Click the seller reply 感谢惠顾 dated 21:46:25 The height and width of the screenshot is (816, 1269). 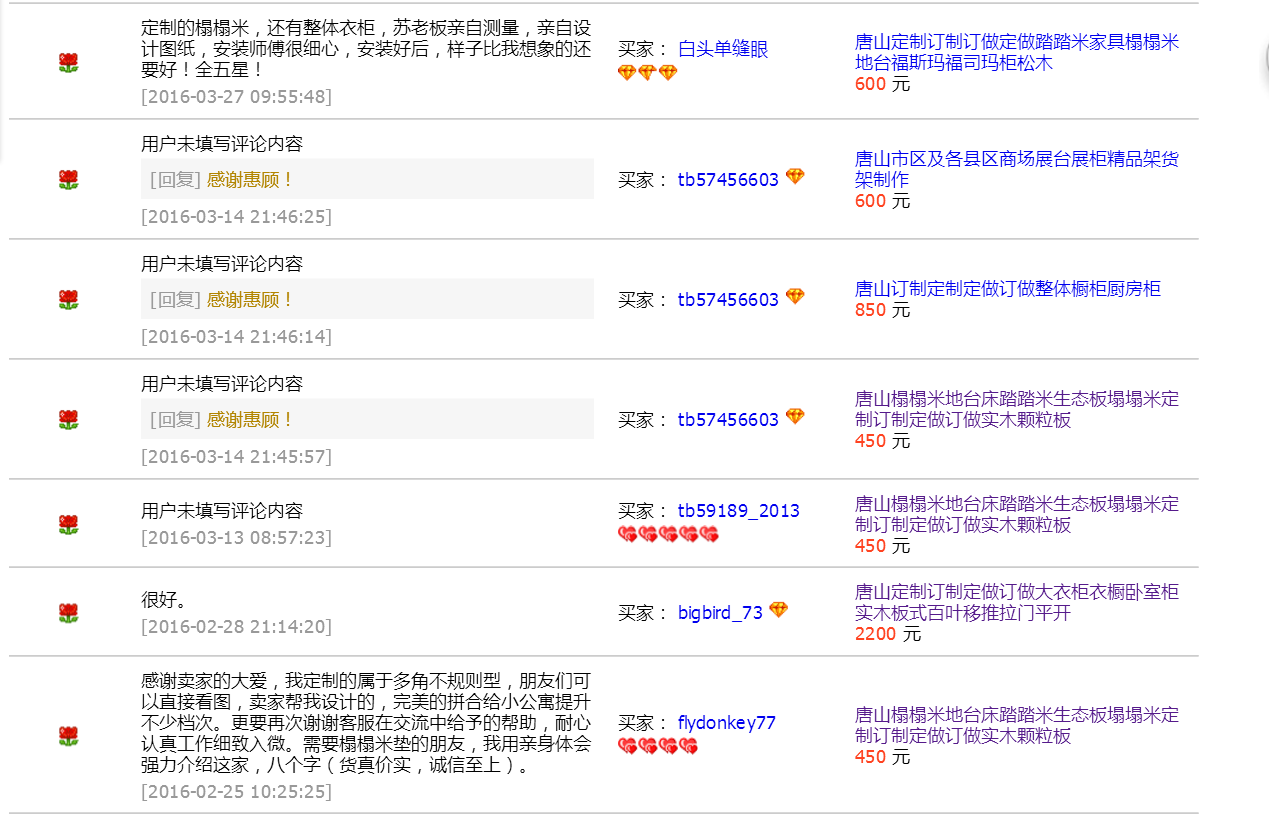tap(250, 180)
